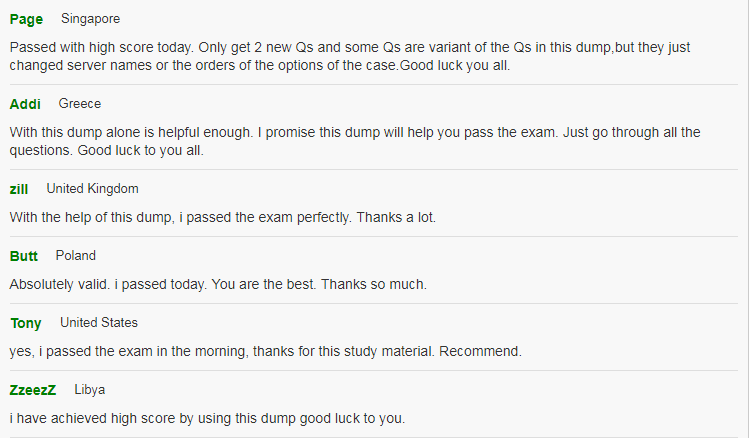The width and height of the screenshot is (750, 438).
Task: Click Page's review about high score
Action: pyautogui.click(x=350, y=56)
